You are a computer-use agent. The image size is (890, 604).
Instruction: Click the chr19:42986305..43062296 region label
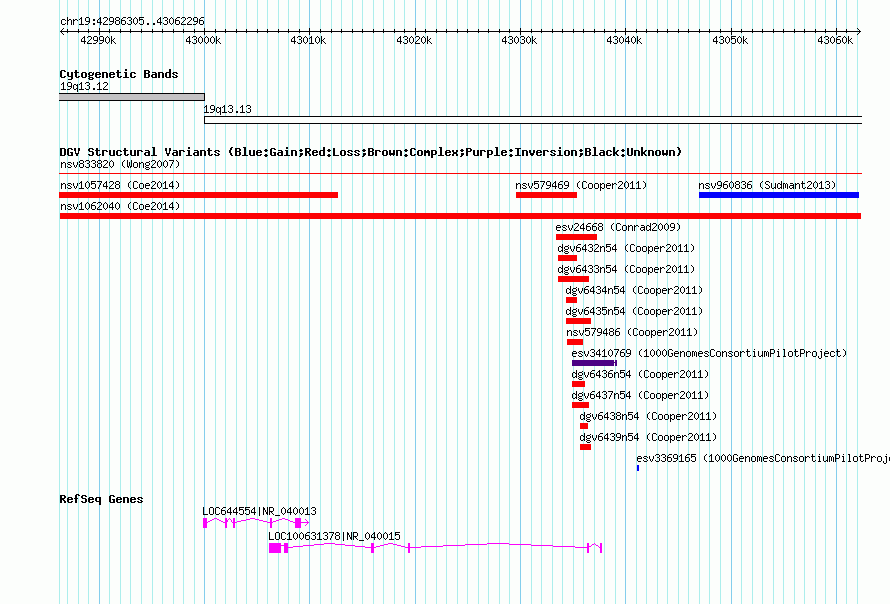coord(132,21)
